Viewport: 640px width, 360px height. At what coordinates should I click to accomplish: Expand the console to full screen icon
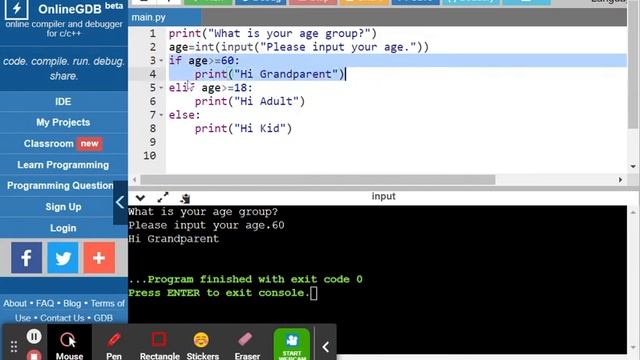tap(162, 198)
